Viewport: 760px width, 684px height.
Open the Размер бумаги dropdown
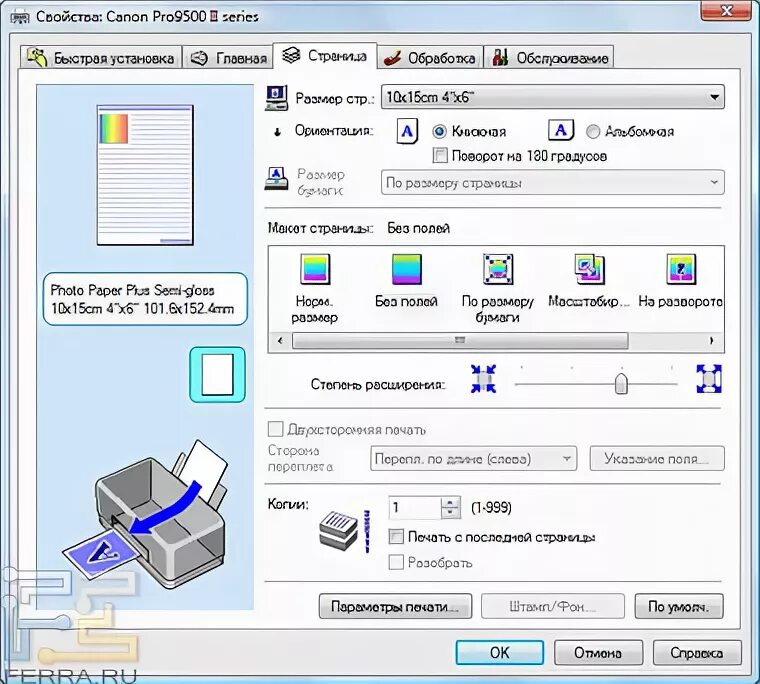[553, 183]
